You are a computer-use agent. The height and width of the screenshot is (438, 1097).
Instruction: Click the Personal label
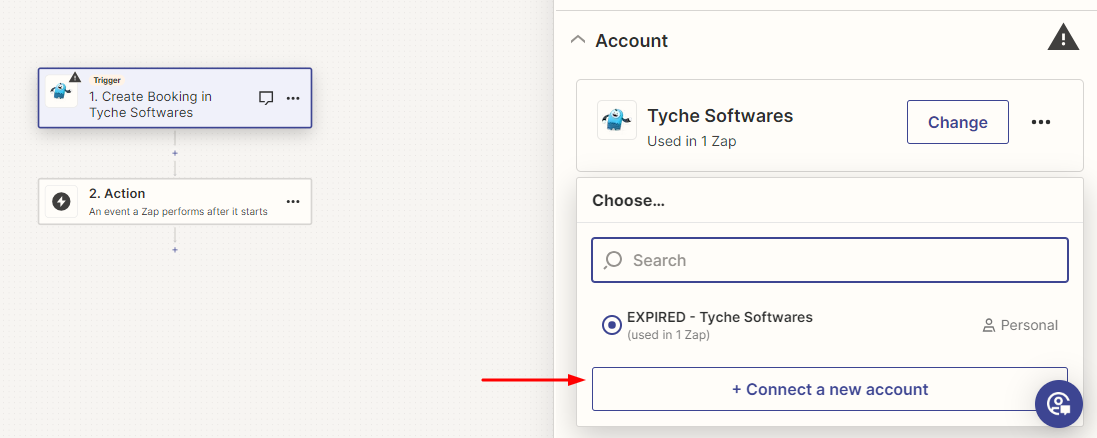[x=1029, y=325]
